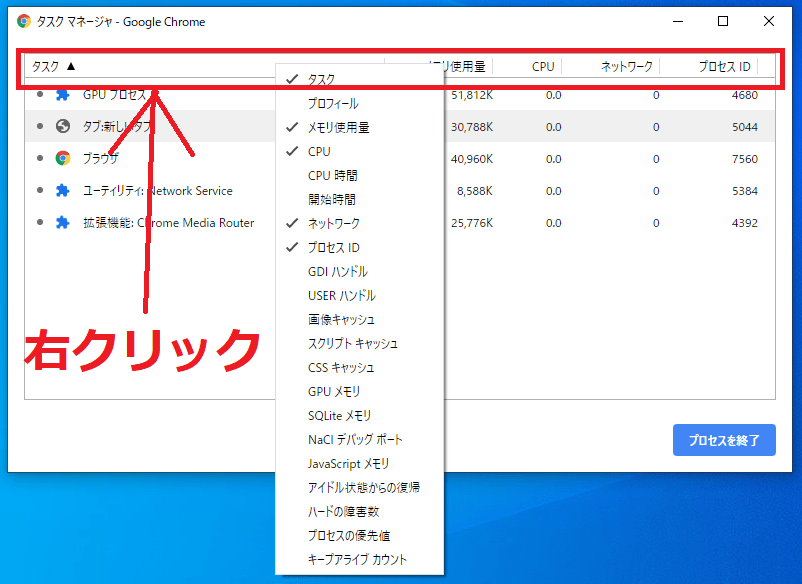
Task: Click process ID 4680
Action: coord(744,95)
